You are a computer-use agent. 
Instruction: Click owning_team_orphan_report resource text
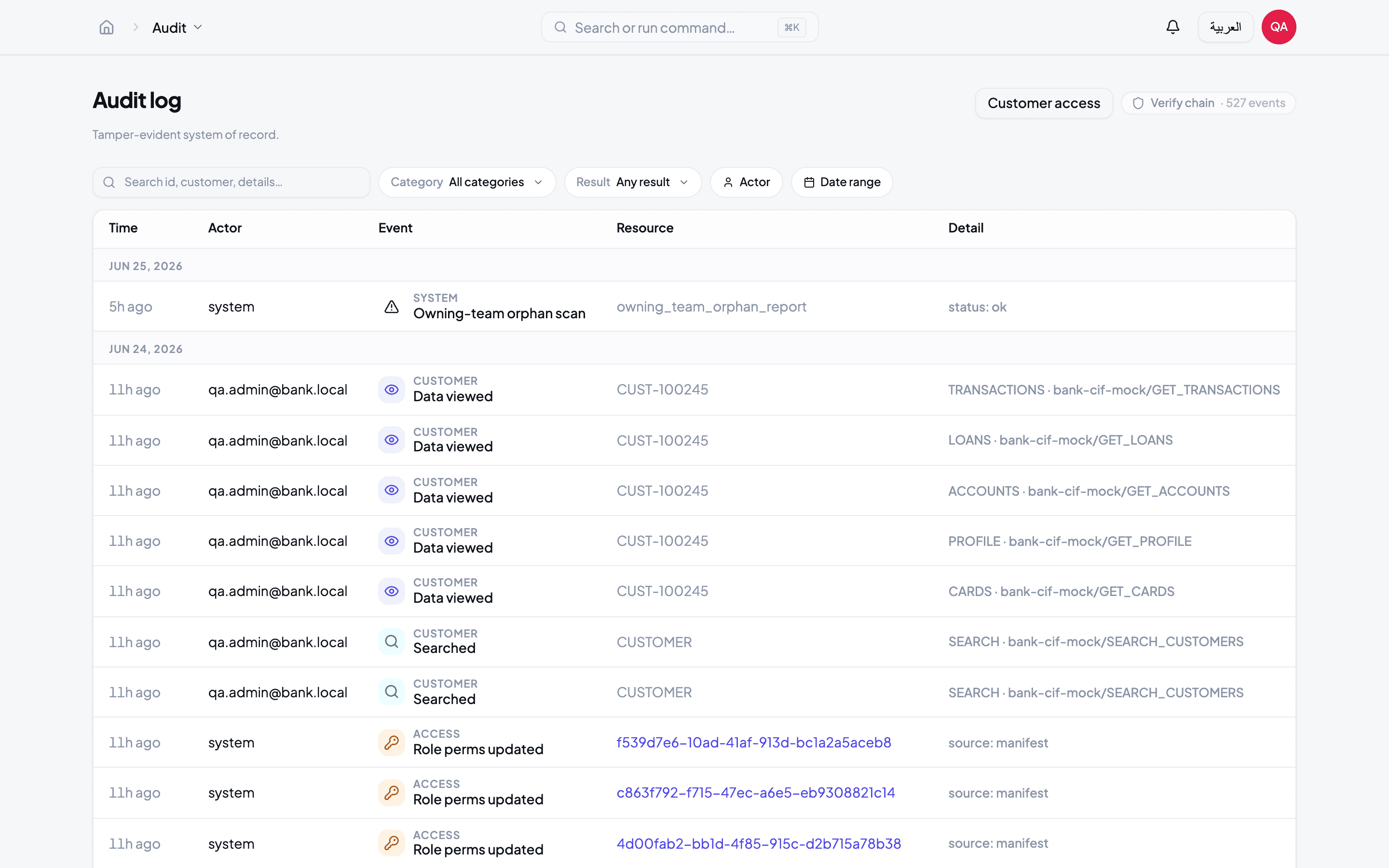coord(711,307)
